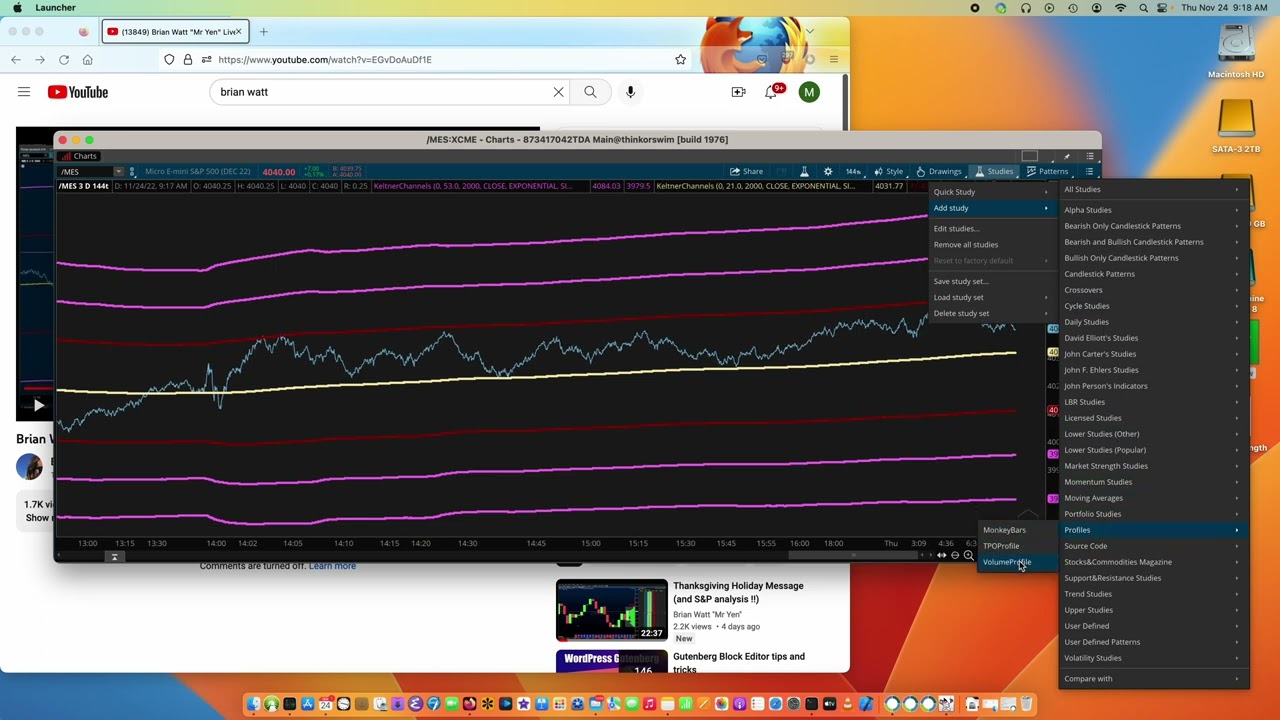Open the chart settings gear icon
The height and width of the screenshot is (720, 1280).
(x=828, y=171)
